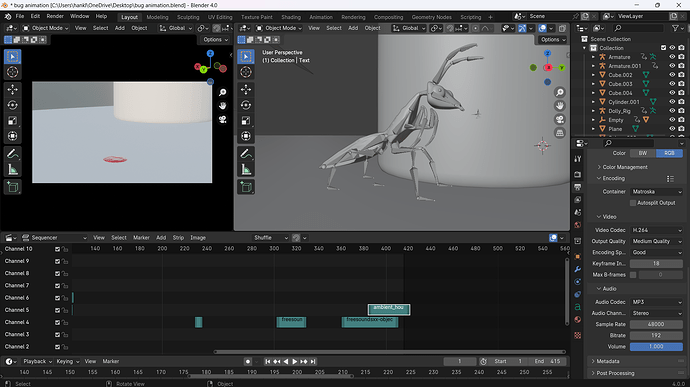Screen dimensions: 690x387
Task: Open the File menu
Action: [x=20, y=16]
